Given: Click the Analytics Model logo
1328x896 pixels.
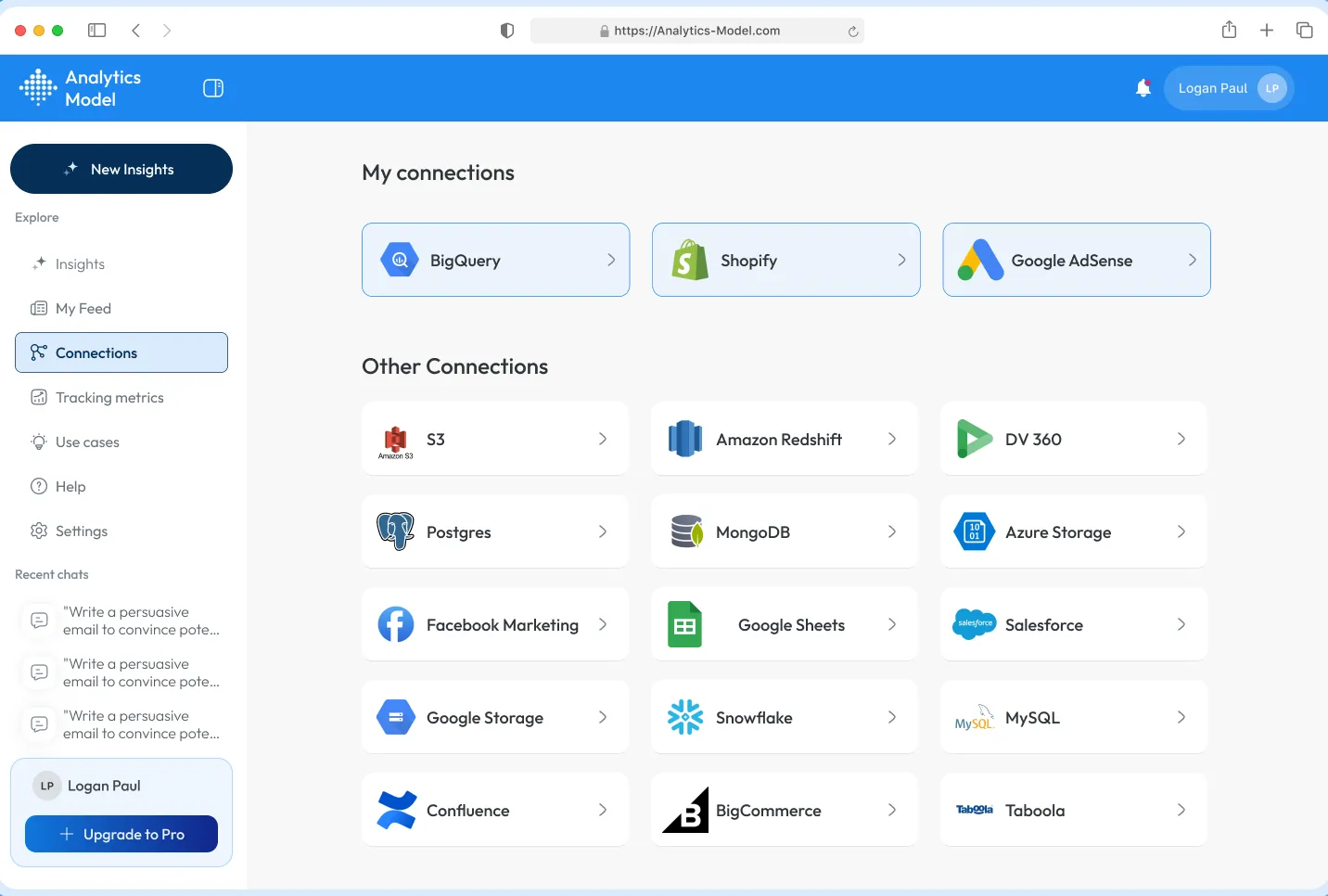Looking at the screenshot, I should (80, 88).
